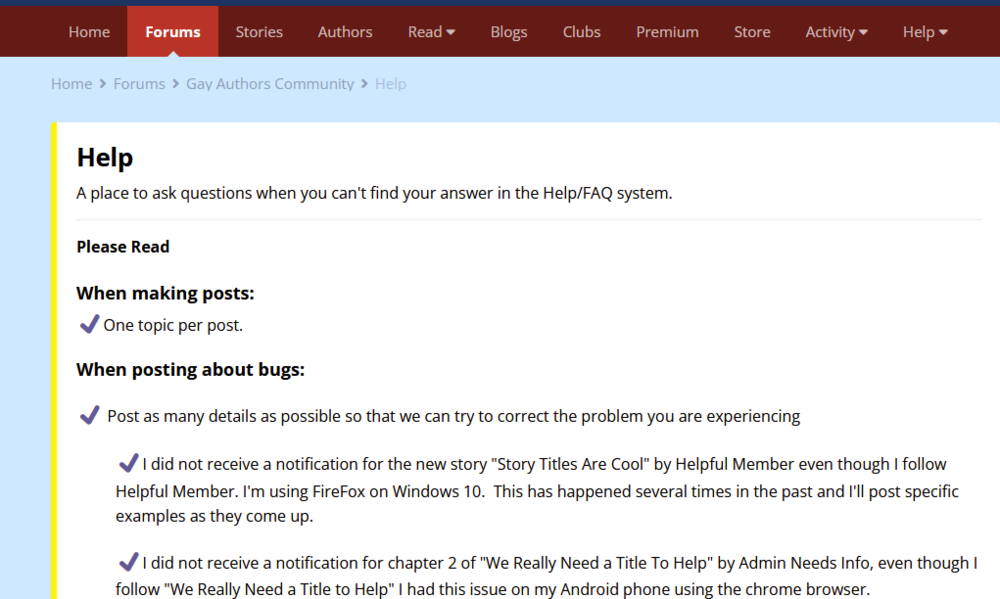This screenshot has width=1000, height=599.
Task: Expand the Help dropdown in navbar
Action: click(x=924, y=32)
